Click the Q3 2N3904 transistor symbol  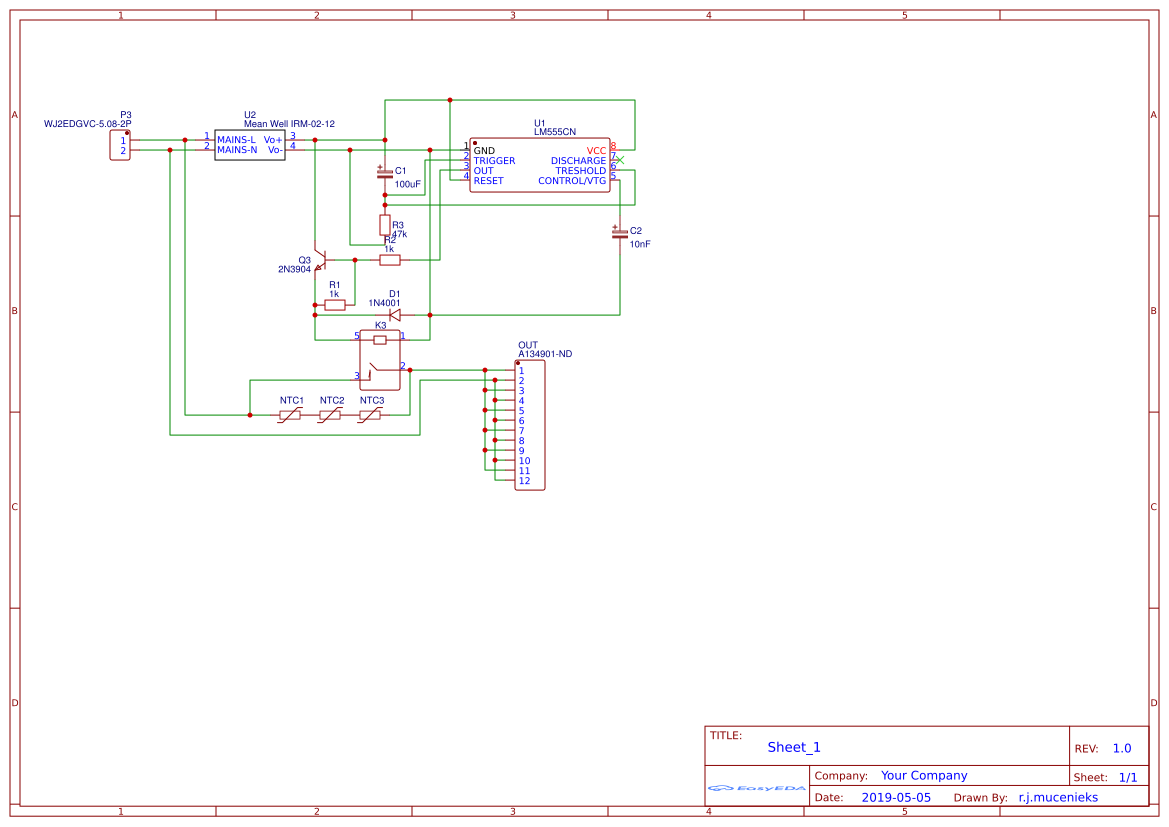pyautogui.click(x=319, y=261)
